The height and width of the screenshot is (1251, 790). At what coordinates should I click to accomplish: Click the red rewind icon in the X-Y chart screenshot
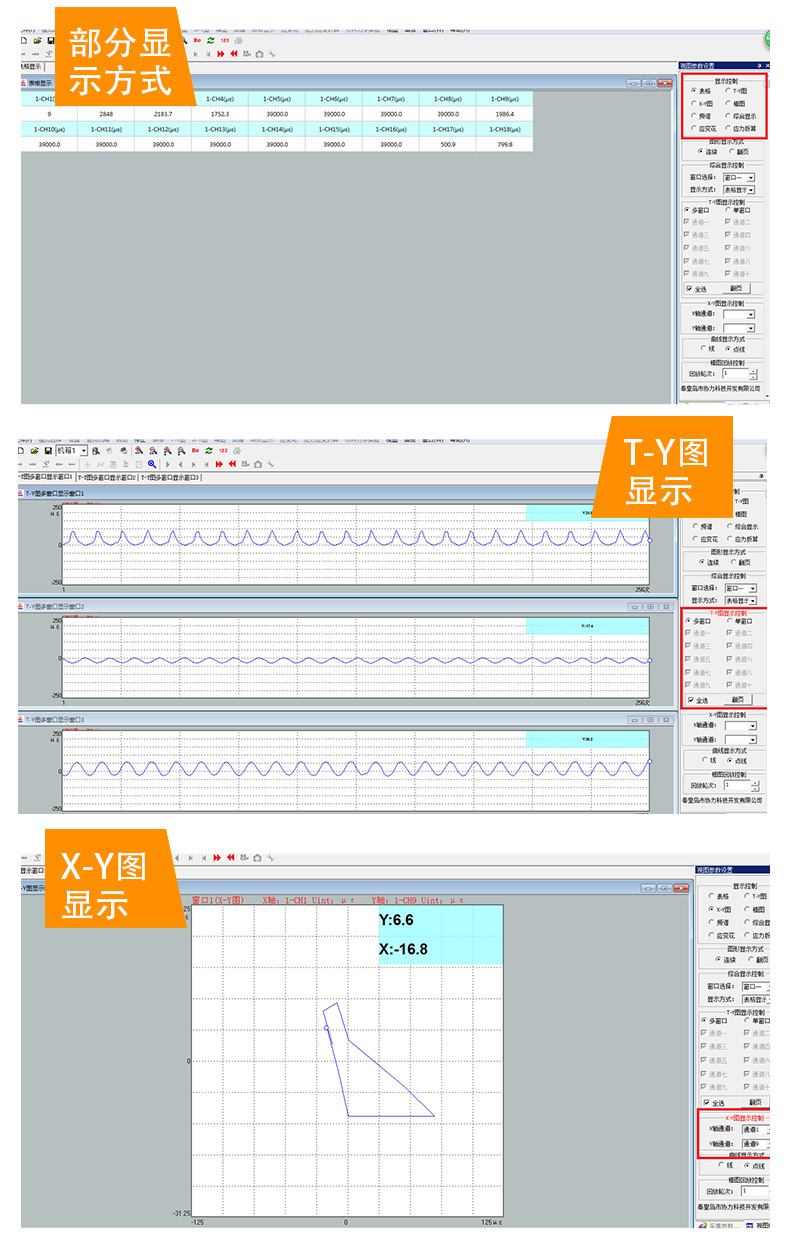(230, 858)
